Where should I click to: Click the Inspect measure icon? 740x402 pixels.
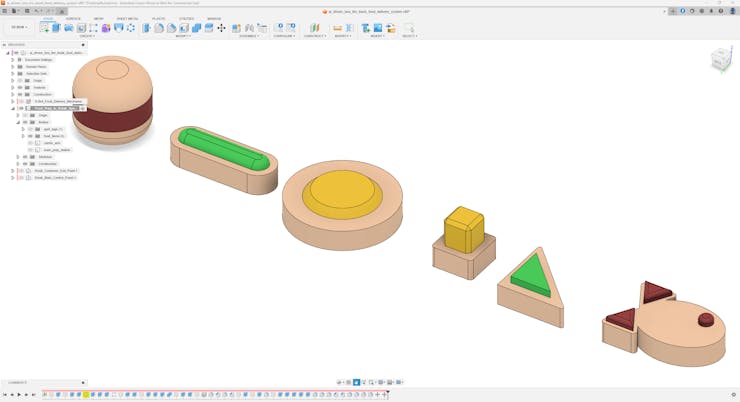(x=337, y=28)
